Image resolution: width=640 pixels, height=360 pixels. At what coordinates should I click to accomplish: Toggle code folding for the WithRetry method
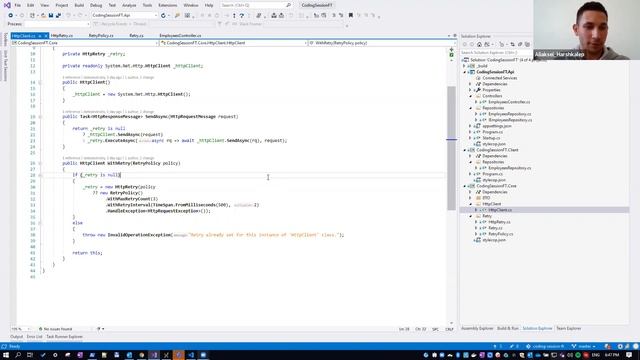(40, 163)
